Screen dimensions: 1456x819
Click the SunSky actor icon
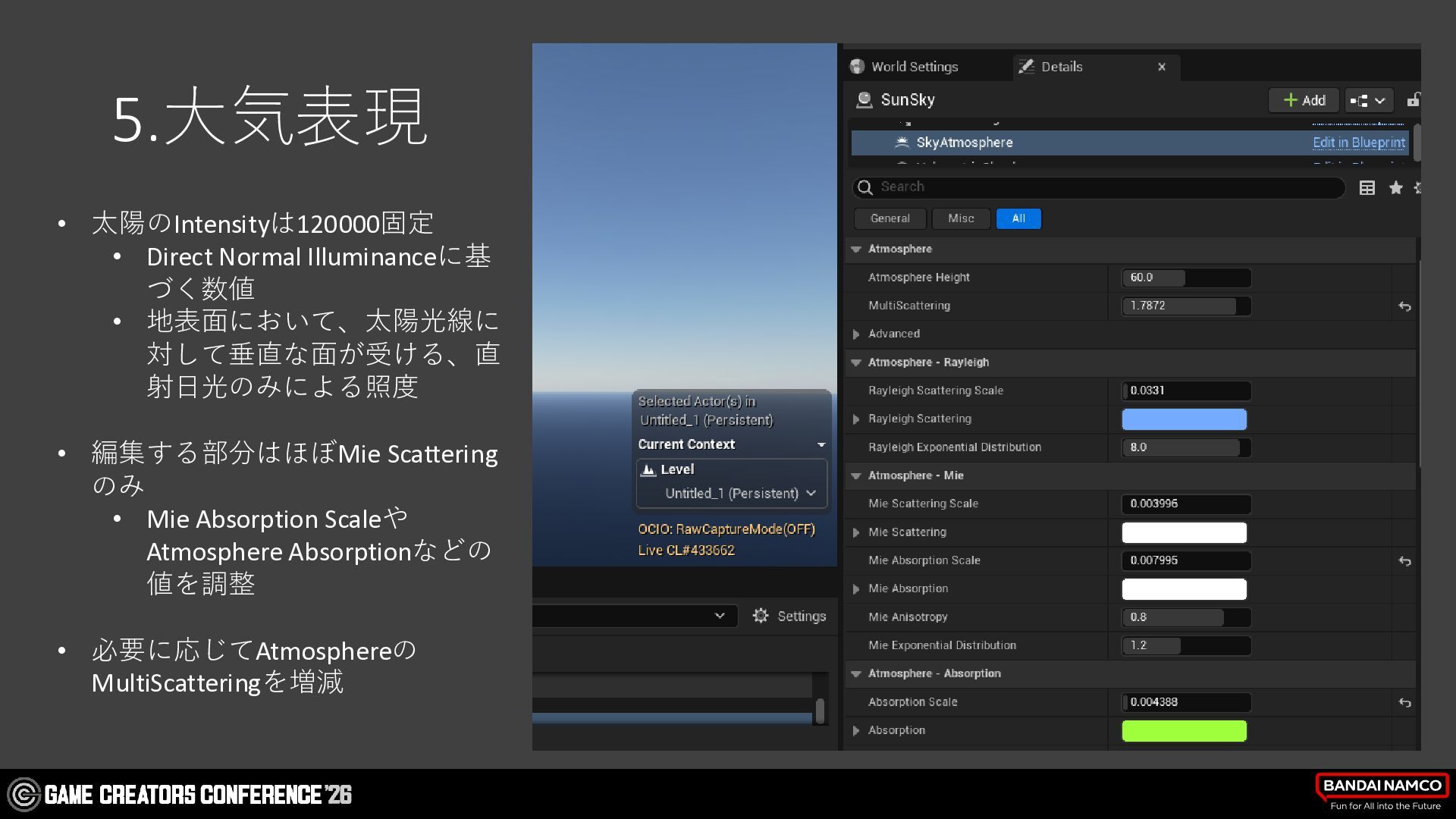pos(864,100)
